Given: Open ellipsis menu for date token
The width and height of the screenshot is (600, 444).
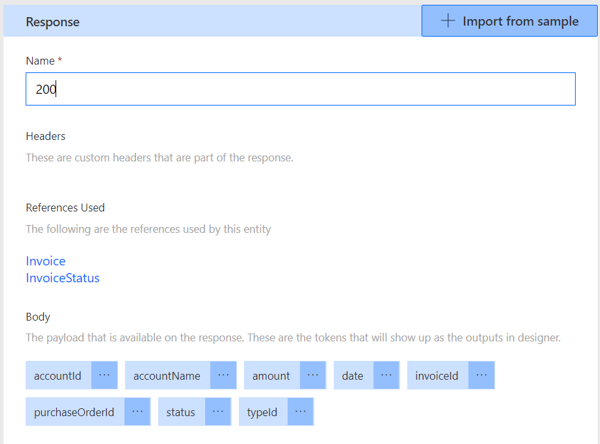Looking at the screenshot, I should (x=386, y=375).
